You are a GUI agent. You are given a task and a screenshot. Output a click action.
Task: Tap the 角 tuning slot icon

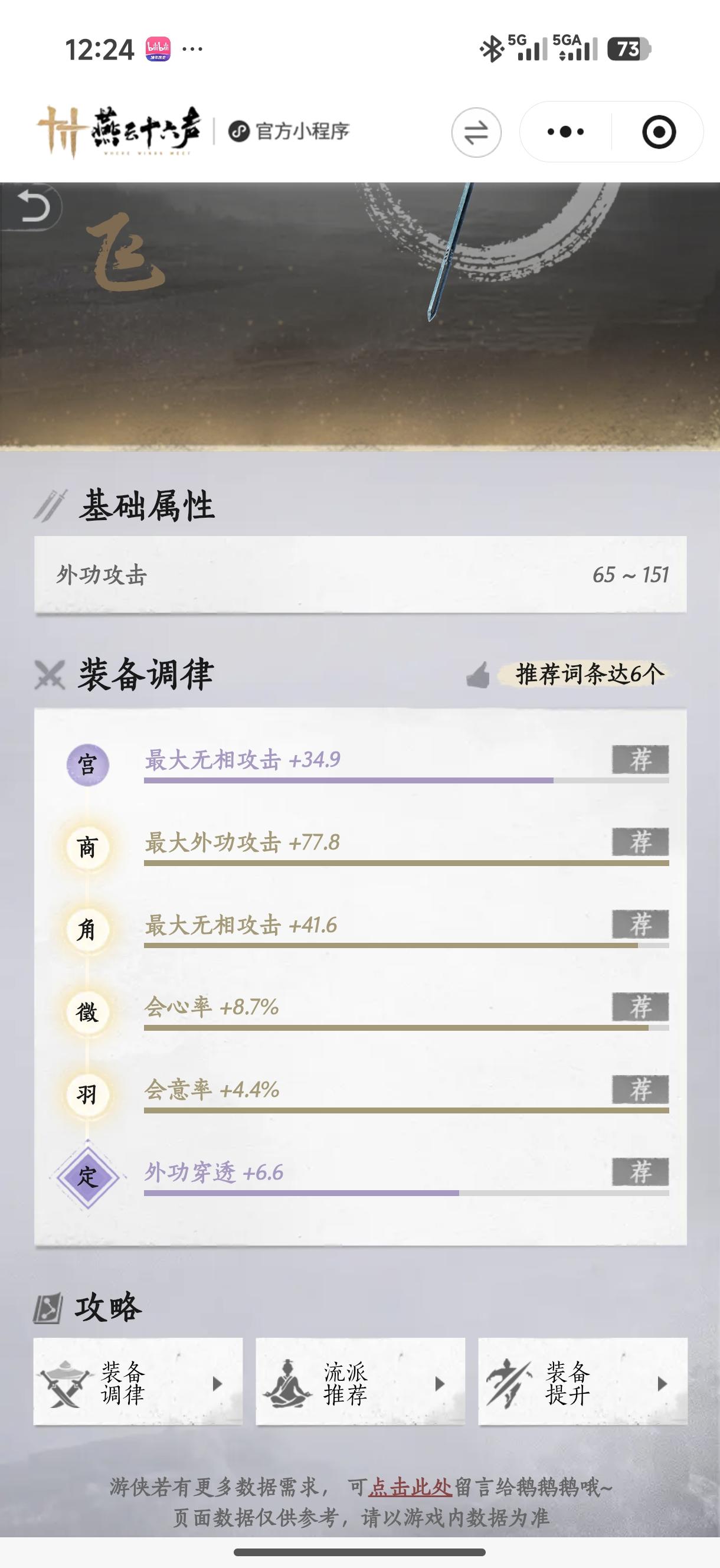tap(87, 929)
